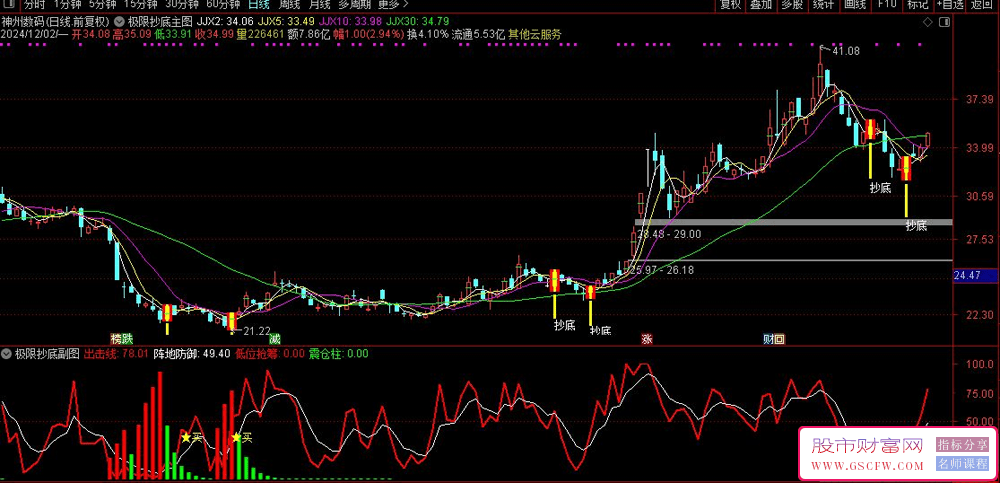Select the 周线 weekly period

[x=290, y=5]
